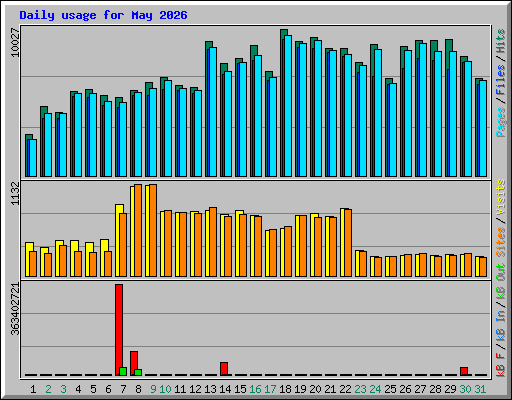
Task: Click day label 29 on the x-axis
Action: click(x=450, y=389)
